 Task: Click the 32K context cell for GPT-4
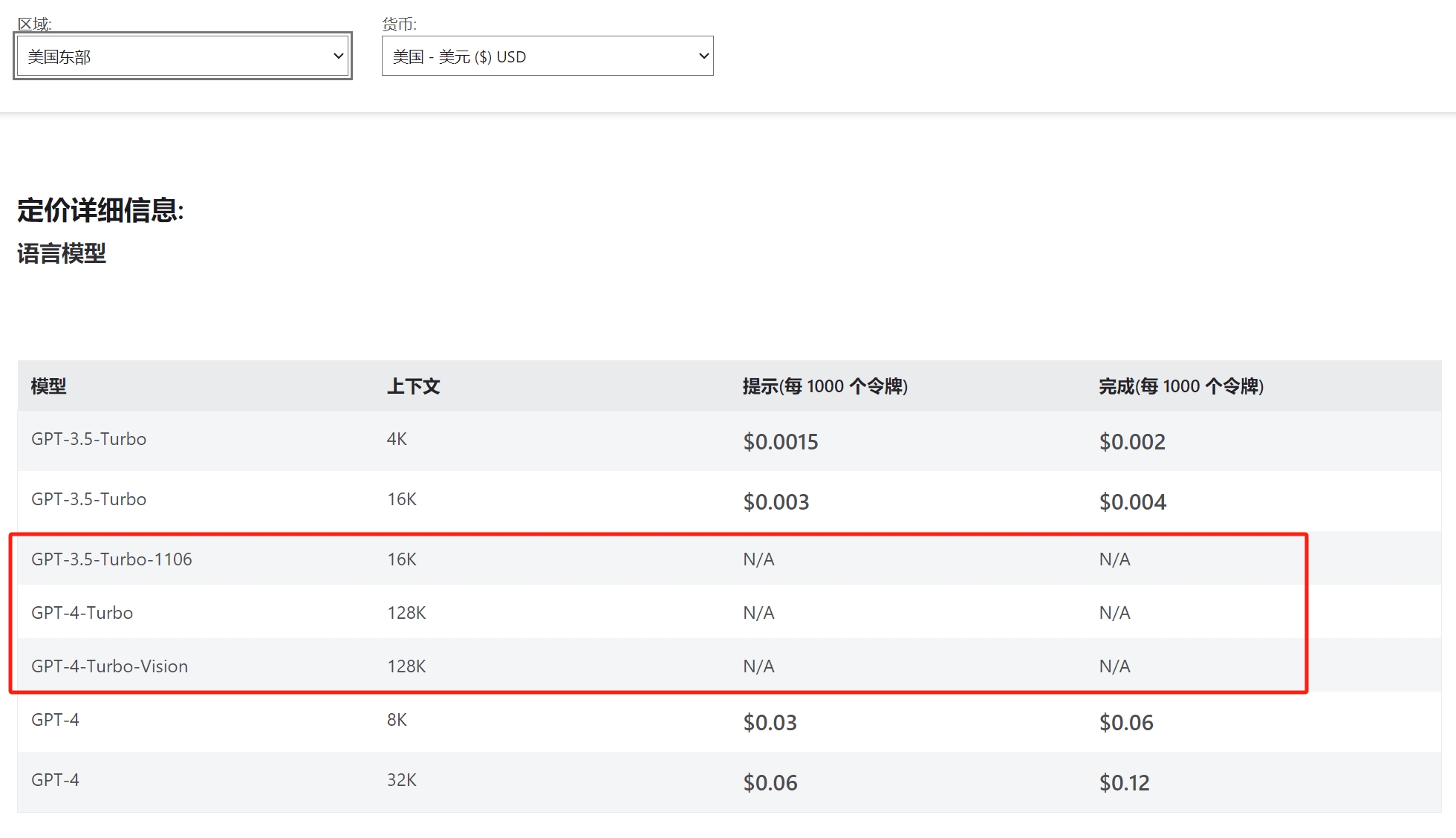pos(401,780)
